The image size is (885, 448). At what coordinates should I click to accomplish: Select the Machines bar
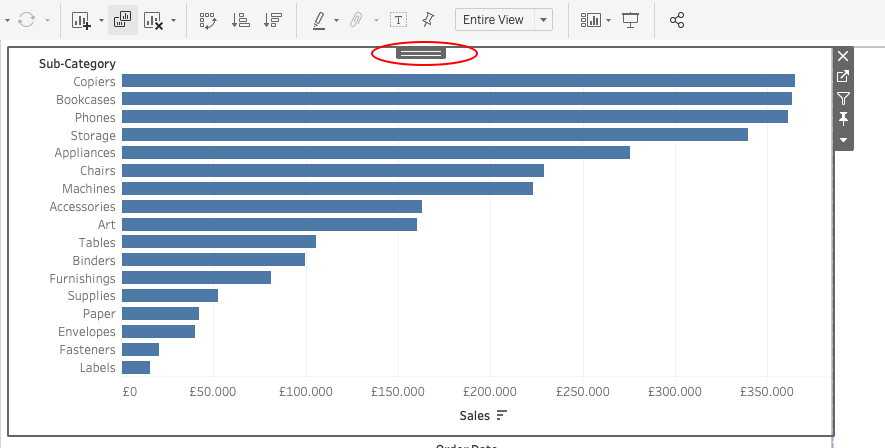[327, 188]
